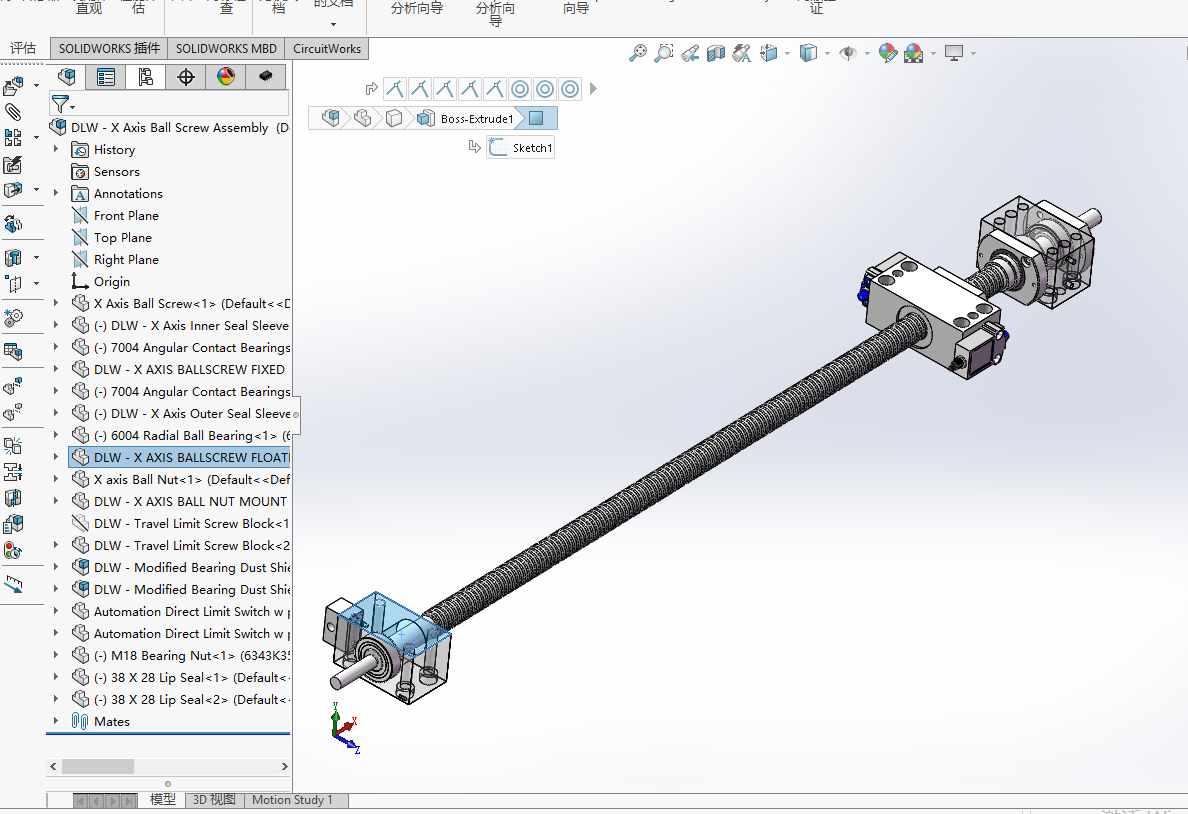
Task: Click Sketch1 in the selection breadcrumb
Action: click(x=531, y=148)
